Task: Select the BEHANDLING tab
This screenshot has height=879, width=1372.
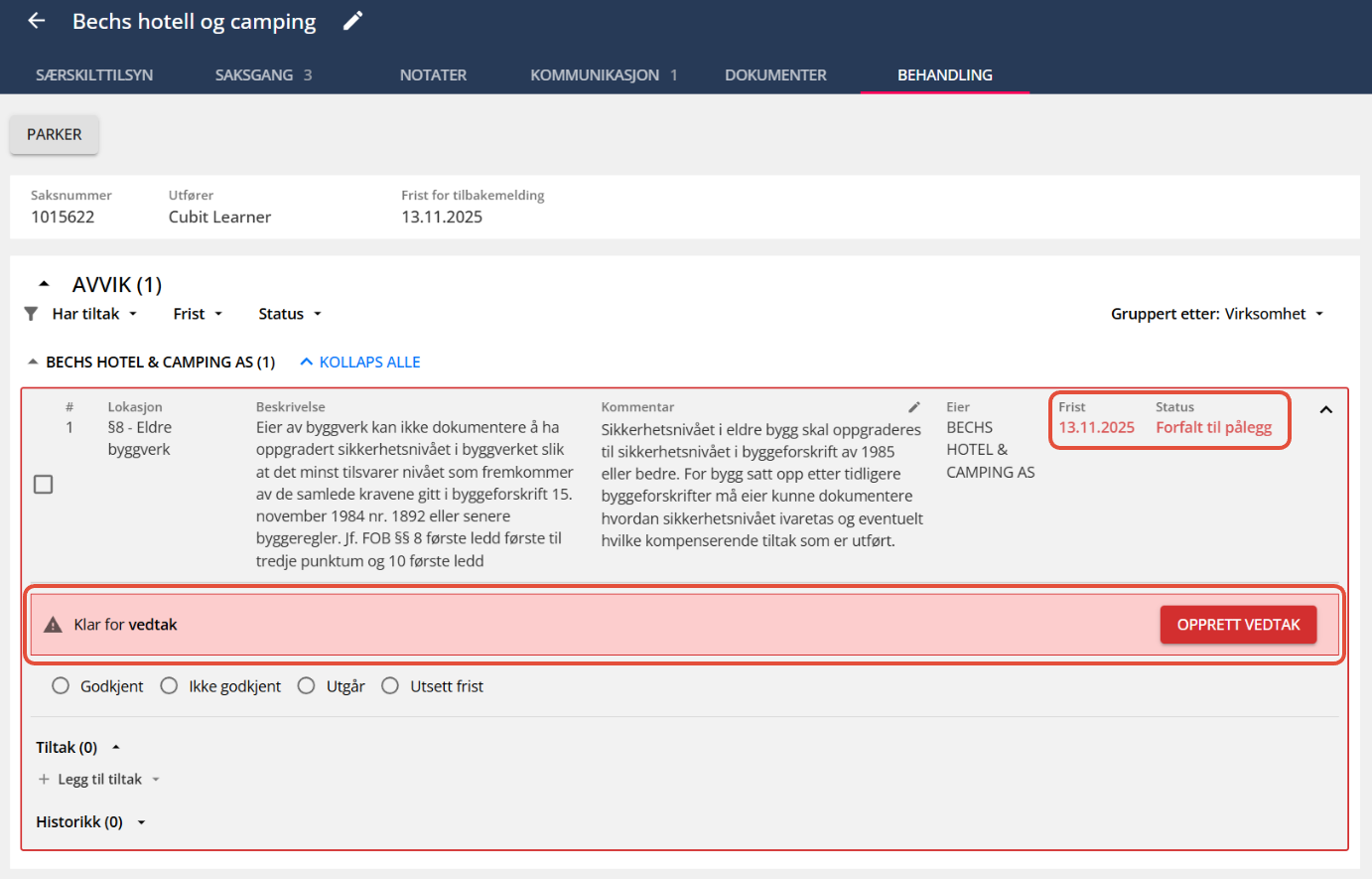Action: [x=945, y=75]
